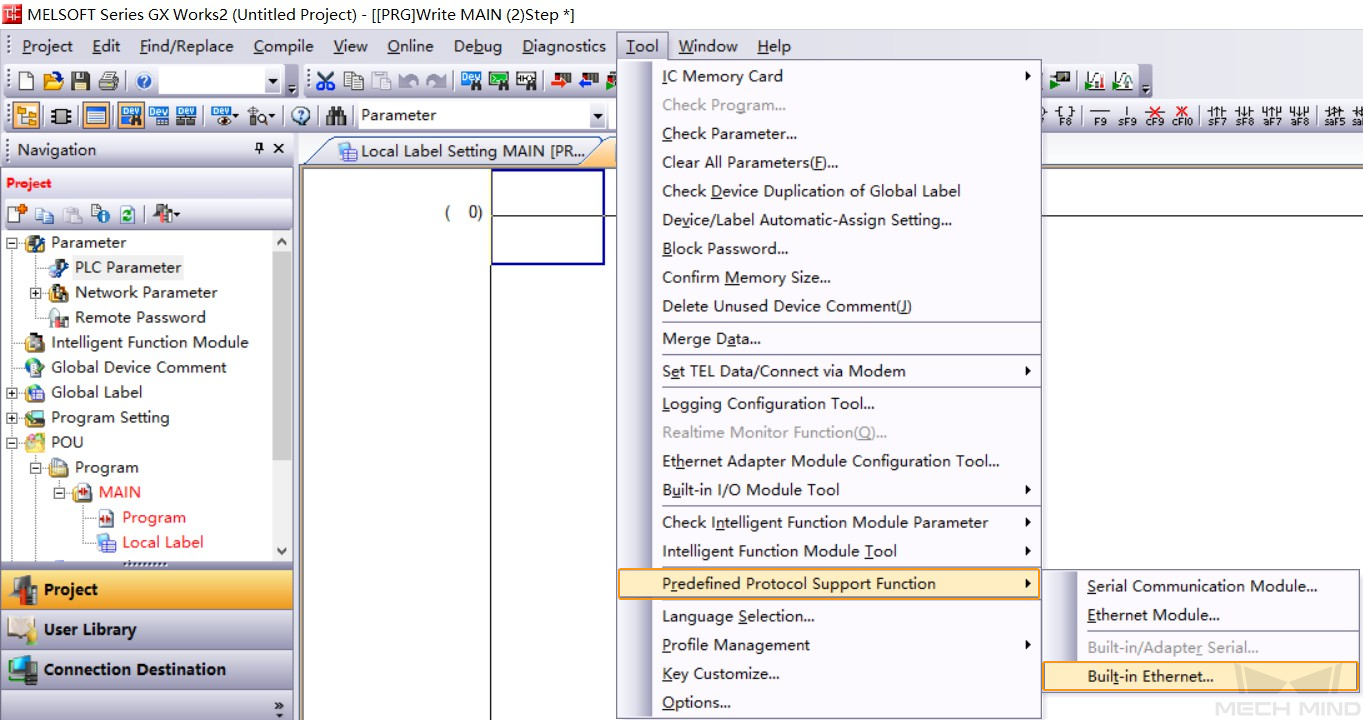Viewport: 1363px width, 720px height.
Task: Click the Navigation panel overflow chevron at bottom
Action: [x=279, y=707]
